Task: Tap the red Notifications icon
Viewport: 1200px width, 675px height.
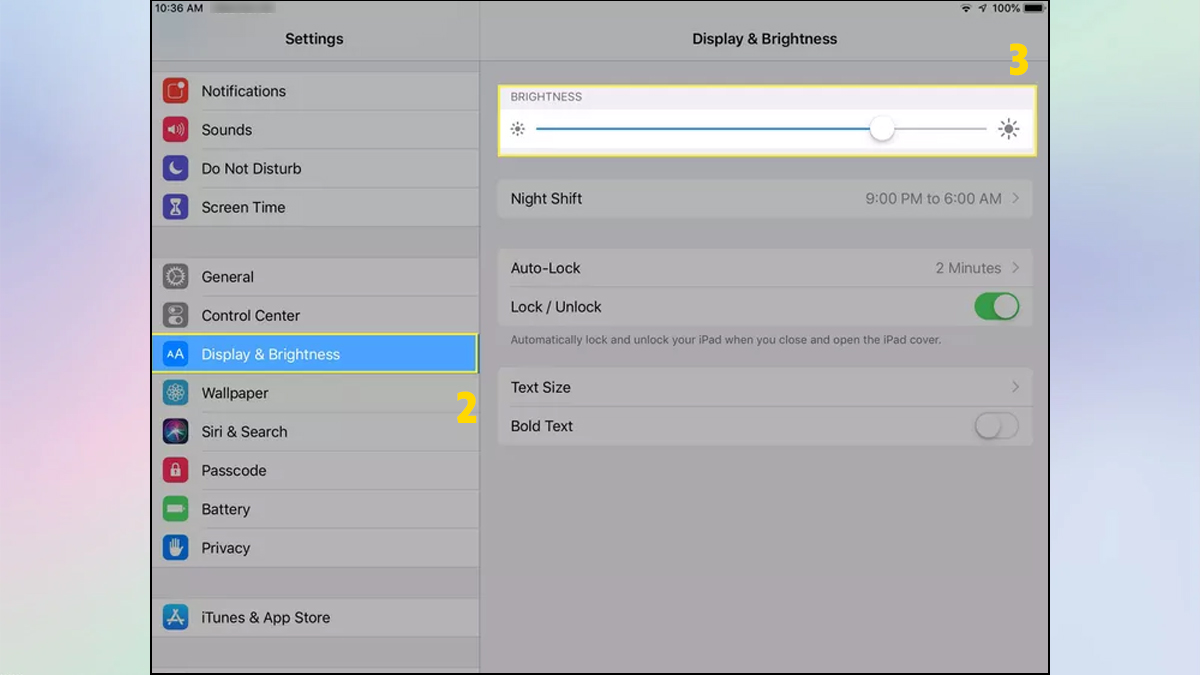Action: point(176,91)
